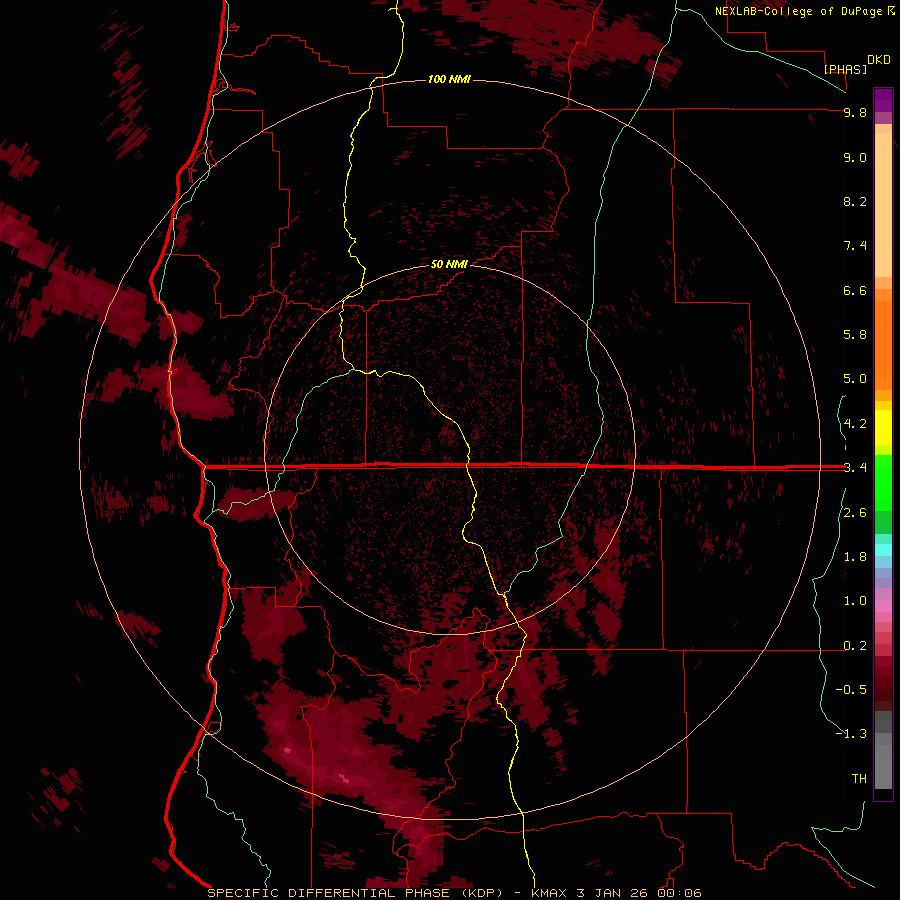This screenshot has width=900, height=900.
Task: Click the -0.5 scale value
Action: [x=851, y=690]
